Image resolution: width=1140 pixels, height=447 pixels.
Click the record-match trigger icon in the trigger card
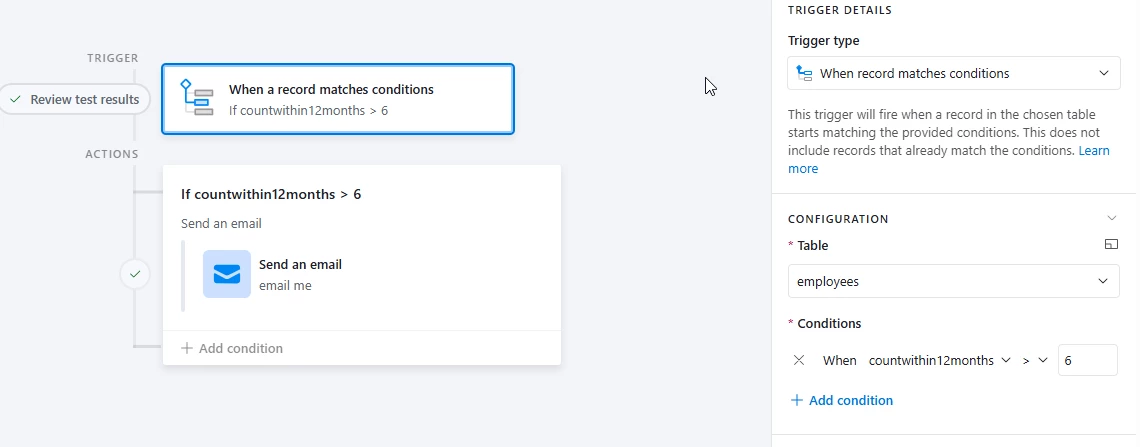click(x=196, y=98)
